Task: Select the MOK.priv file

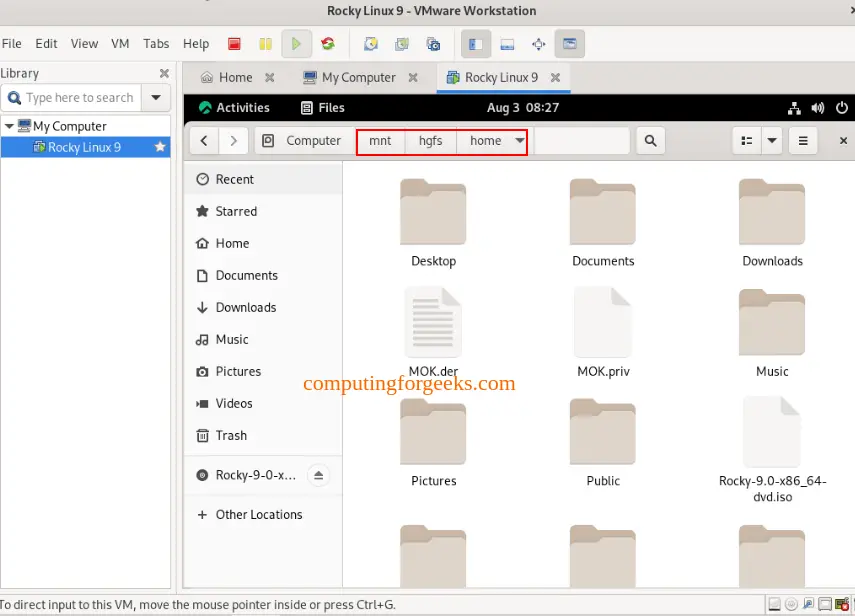Action: pyautogui.click(x=603, y=333)
